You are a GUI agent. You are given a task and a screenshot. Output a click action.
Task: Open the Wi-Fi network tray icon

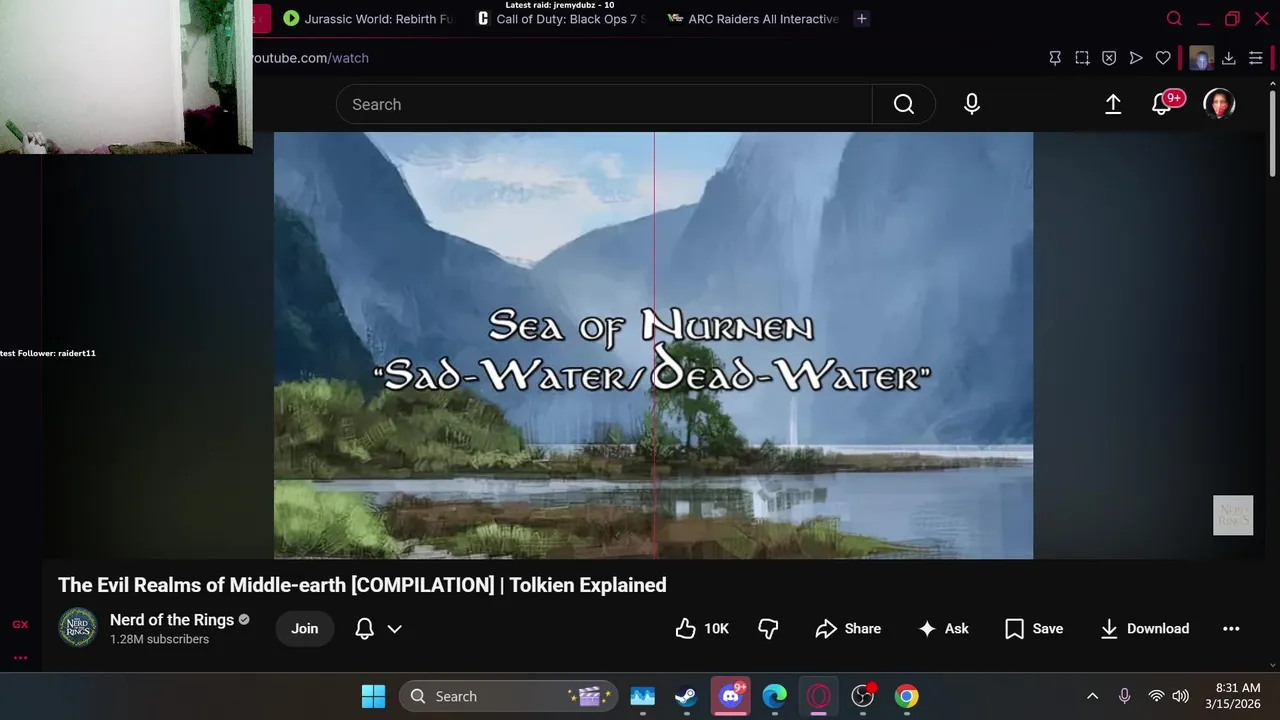[x=1156, y=696]
